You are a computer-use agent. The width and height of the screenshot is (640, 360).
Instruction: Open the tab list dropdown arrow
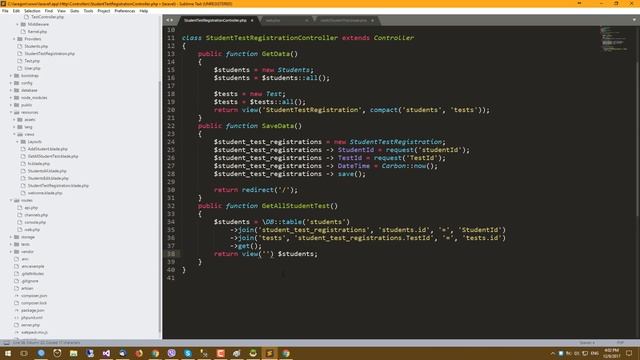tap(634, 20)
